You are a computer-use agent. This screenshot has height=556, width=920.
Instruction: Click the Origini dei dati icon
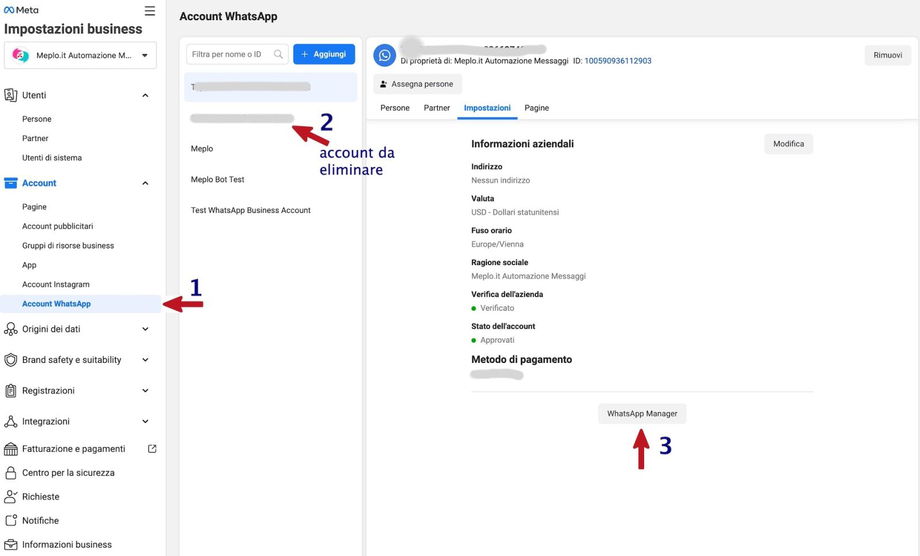tap(11, 329)
